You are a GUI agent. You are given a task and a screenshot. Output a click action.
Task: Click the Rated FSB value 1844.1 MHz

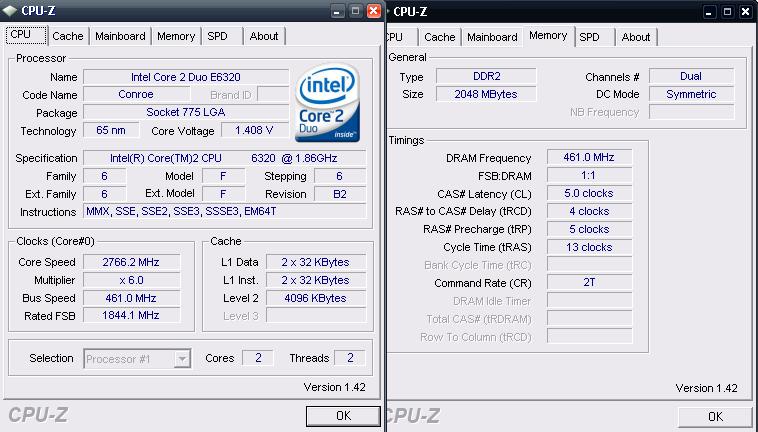pyautogui.click(x=131, y=316)
